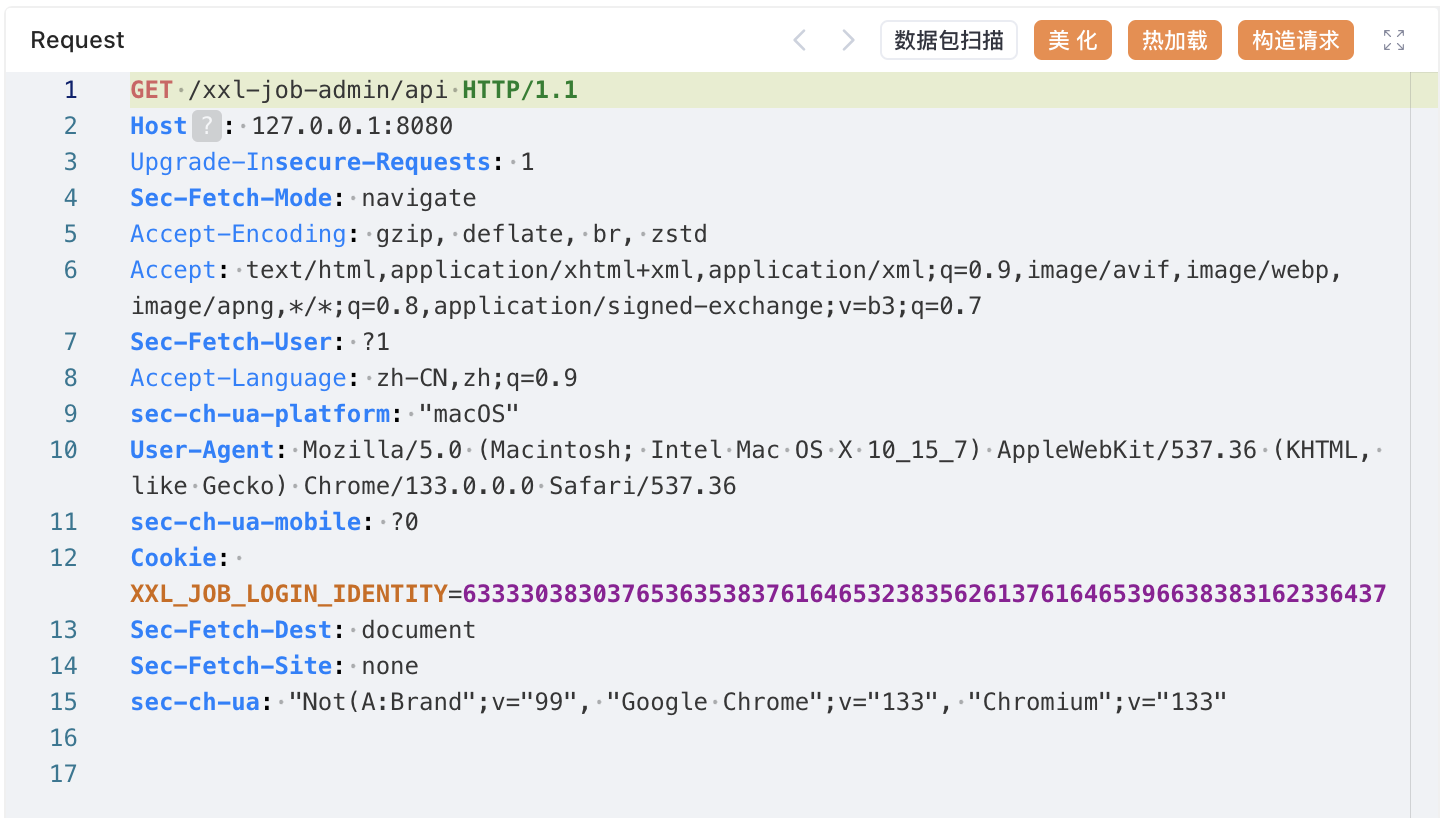Click the next request arrow
This screenshot has height=818, width=1452.
click(848, 40)
